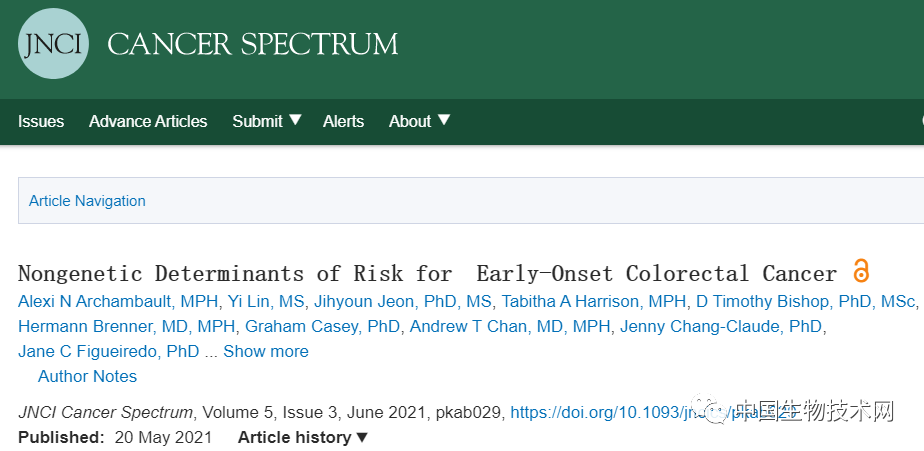924x451 pixels.
Task: Click the JNCI circular logo
Action: pyautogui.click(x=54, y=44)
